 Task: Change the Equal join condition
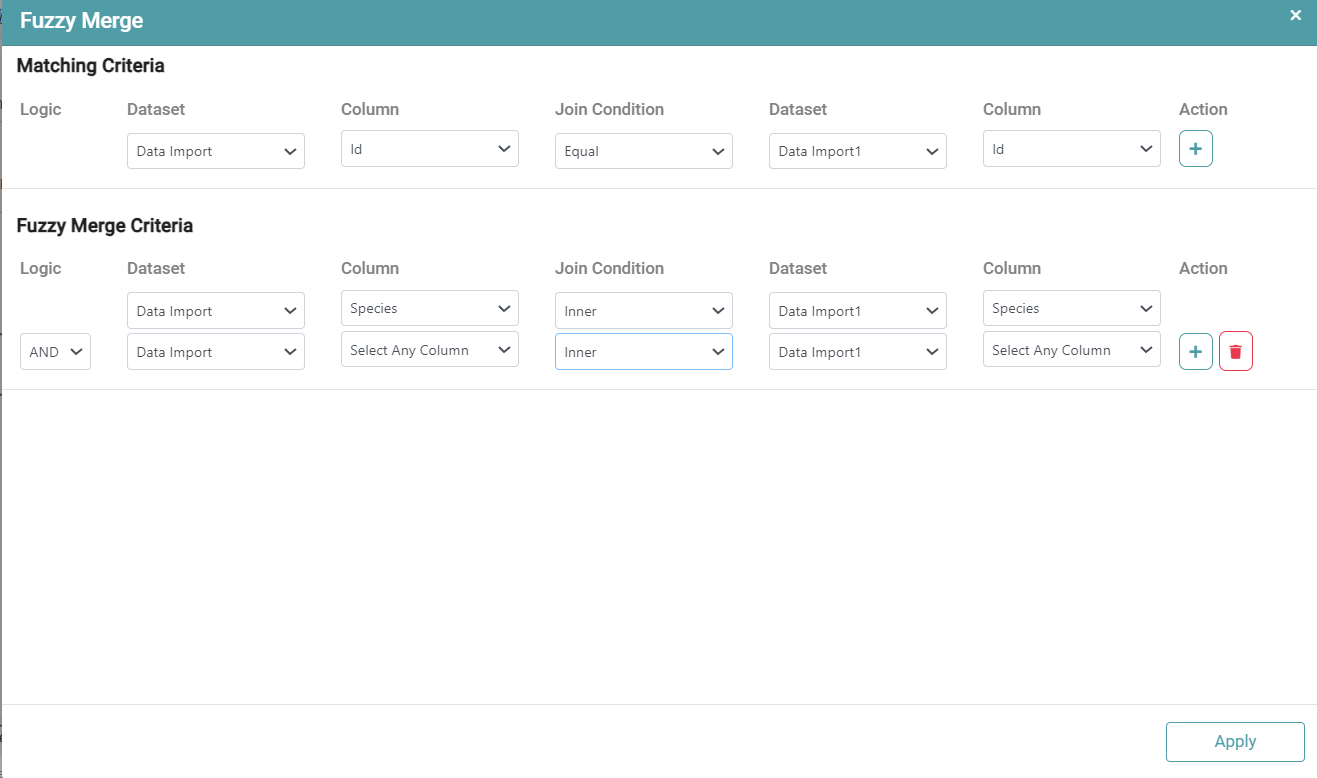pos(643,151)
